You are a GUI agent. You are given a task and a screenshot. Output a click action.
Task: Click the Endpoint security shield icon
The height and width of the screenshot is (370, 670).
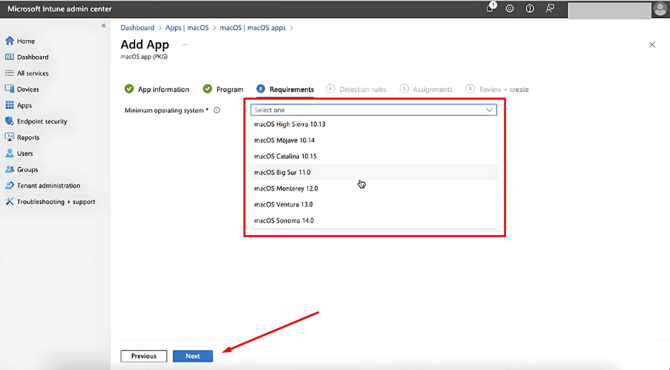point(9,121)
